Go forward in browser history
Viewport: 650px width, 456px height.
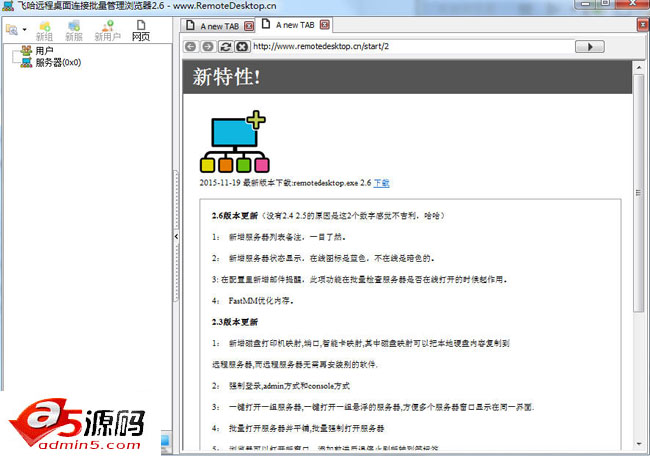point(208,46)
